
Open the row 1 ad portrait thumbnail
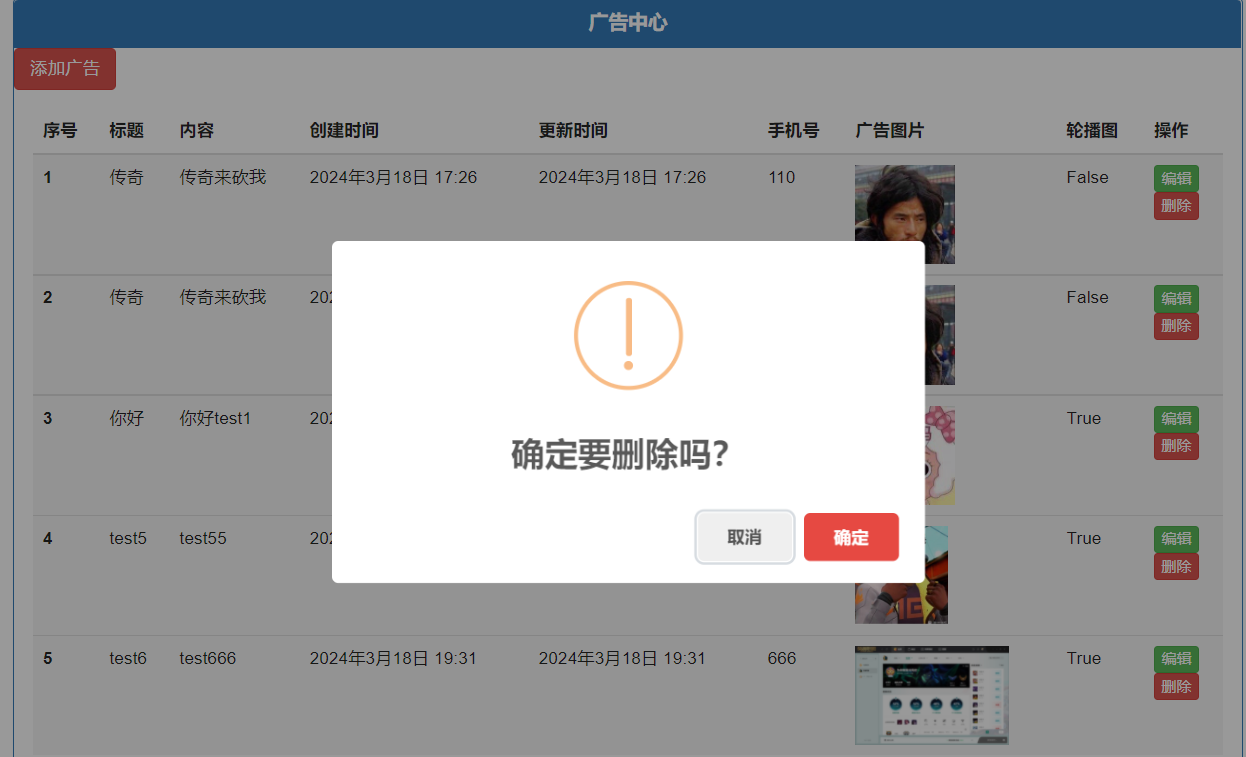coord(905,203)
